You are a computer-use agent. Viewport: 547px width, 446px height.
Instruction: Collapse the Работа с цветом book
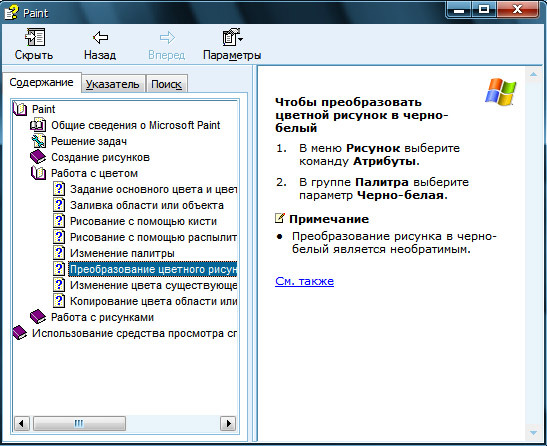point(38,173)
